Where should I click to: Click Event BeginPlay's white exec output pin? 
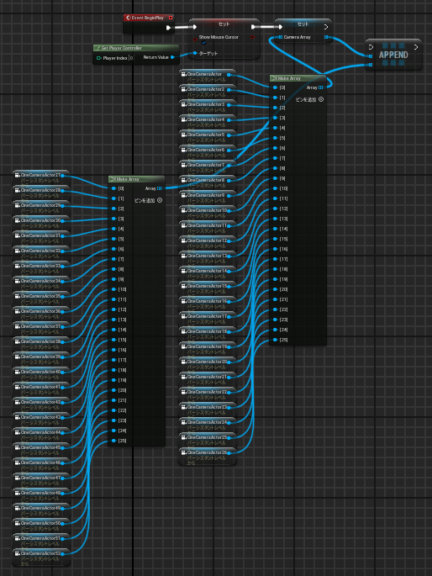point(169,28)
